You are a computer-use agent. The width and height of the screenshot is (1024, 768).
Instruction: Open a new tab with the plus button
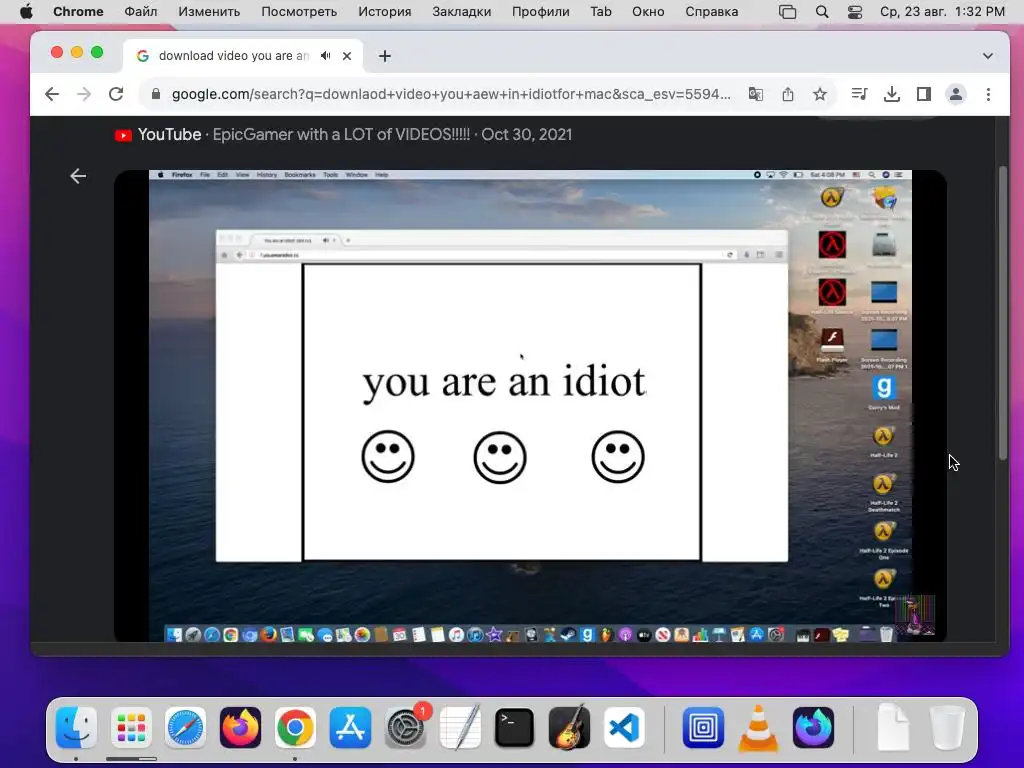point(385,56)
